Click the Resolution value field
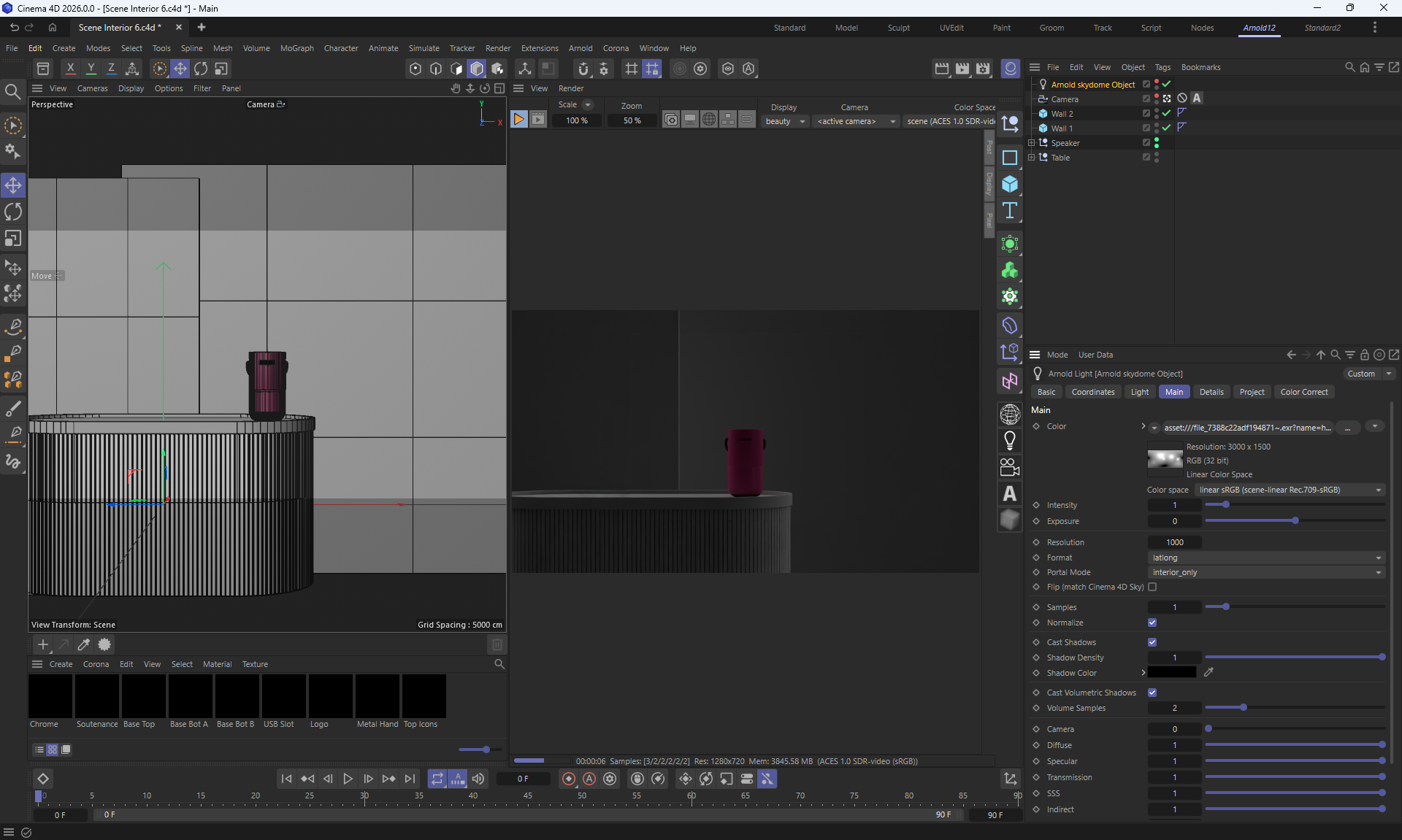 click(1174, 542)
